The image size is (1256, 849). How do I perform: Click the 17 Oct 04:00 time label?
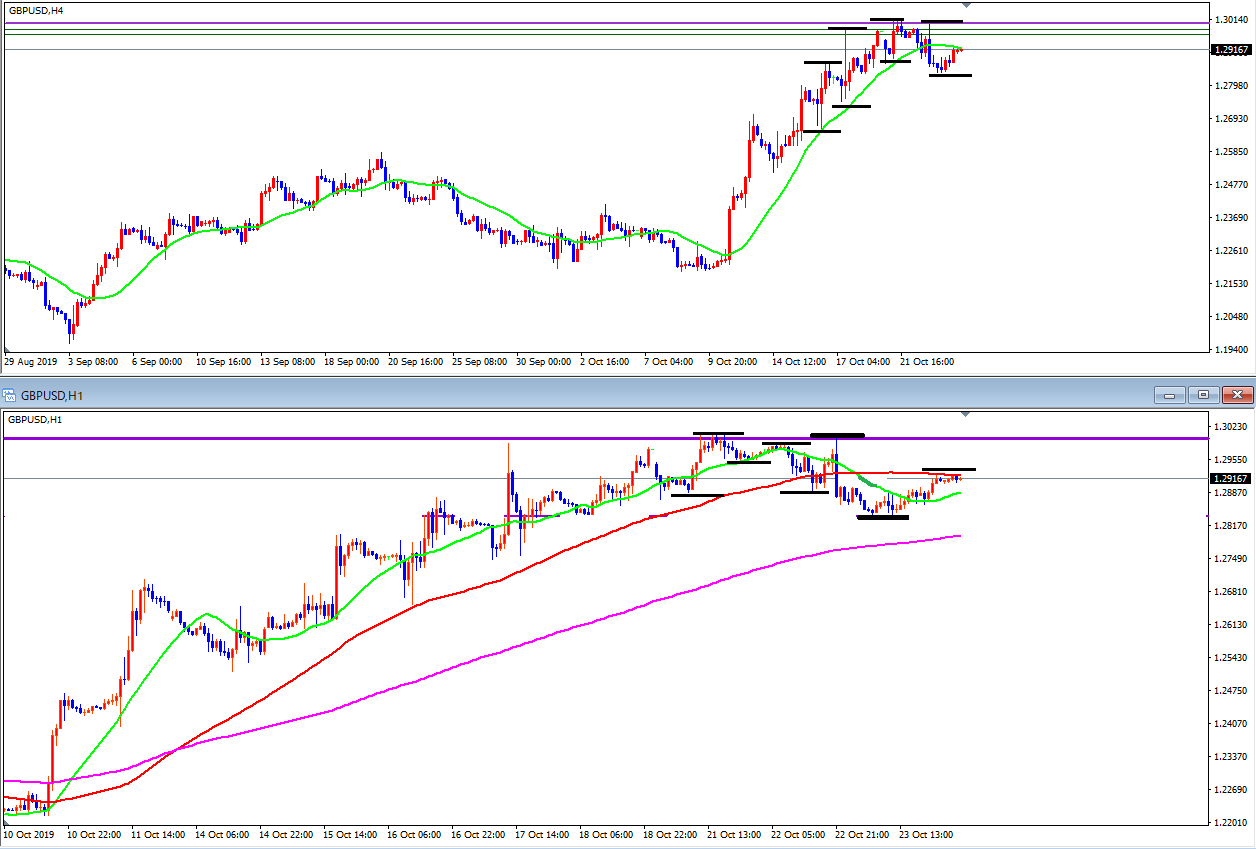coord(863,362)
